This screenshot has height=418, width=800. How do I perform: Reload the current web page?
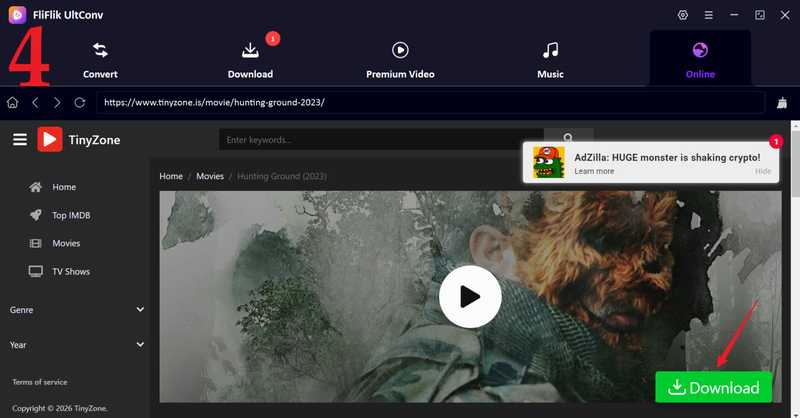click(x=80, y=103)
